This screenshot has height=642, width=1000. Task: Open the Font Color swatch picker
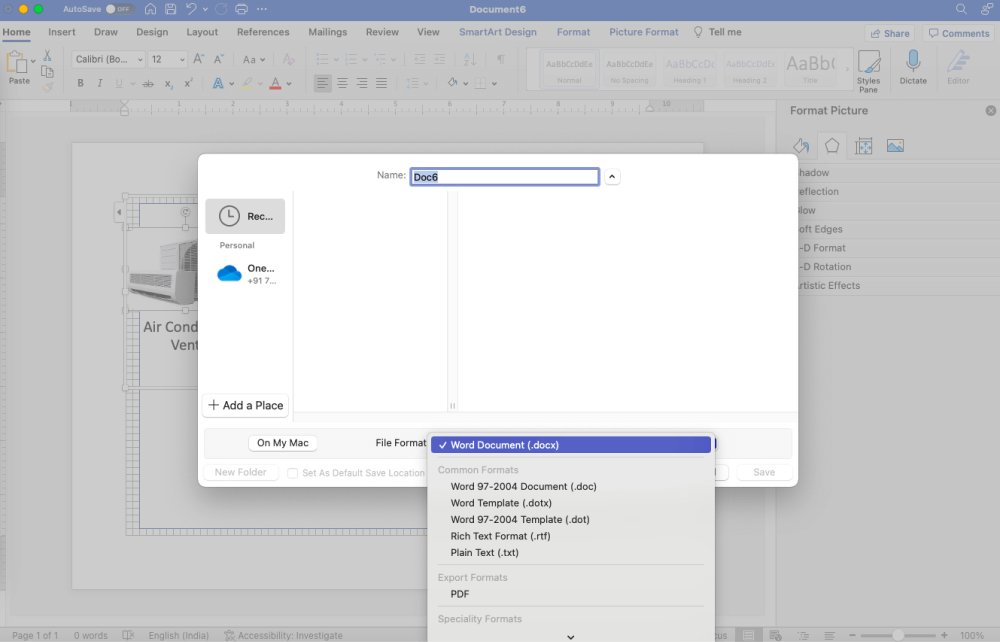(275, 83)
